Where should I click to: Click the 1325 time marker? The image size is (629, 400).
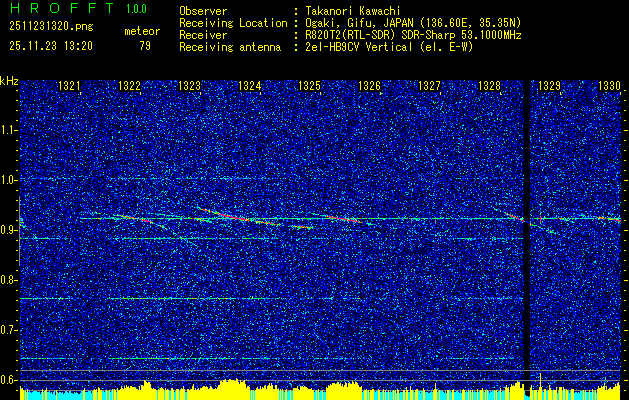310,86
